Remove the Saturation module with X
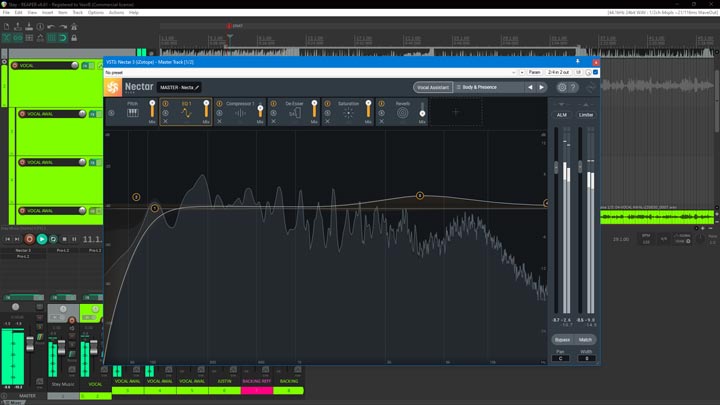This screenshot has height=405, width=720. pyautogui.click(x=327, y=121)
